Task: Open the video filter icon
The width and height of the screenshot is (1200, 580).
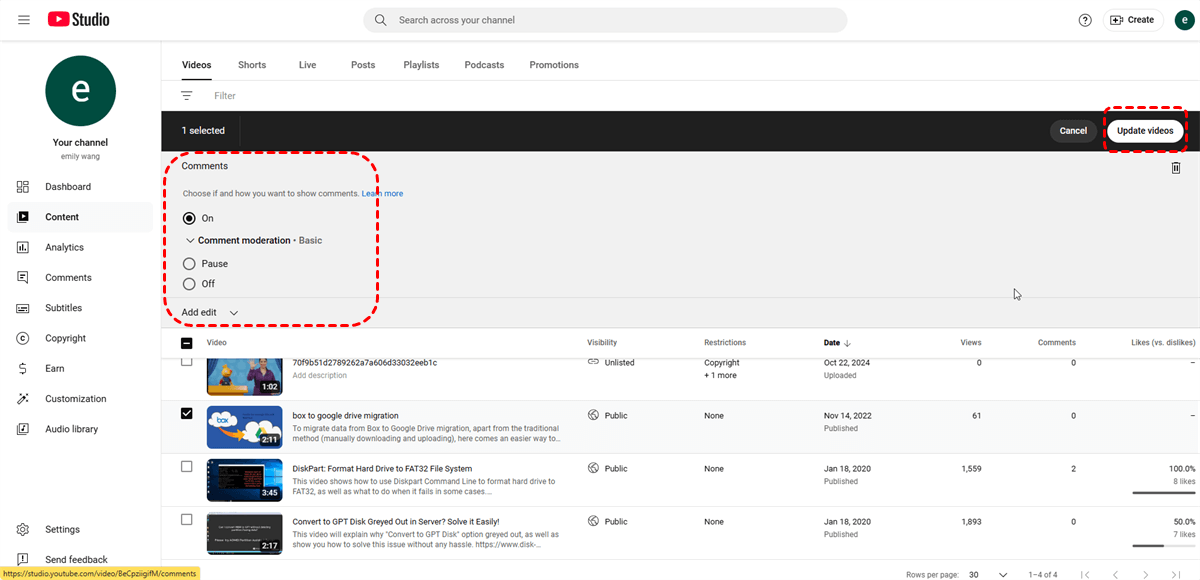Action: (186, 96)
